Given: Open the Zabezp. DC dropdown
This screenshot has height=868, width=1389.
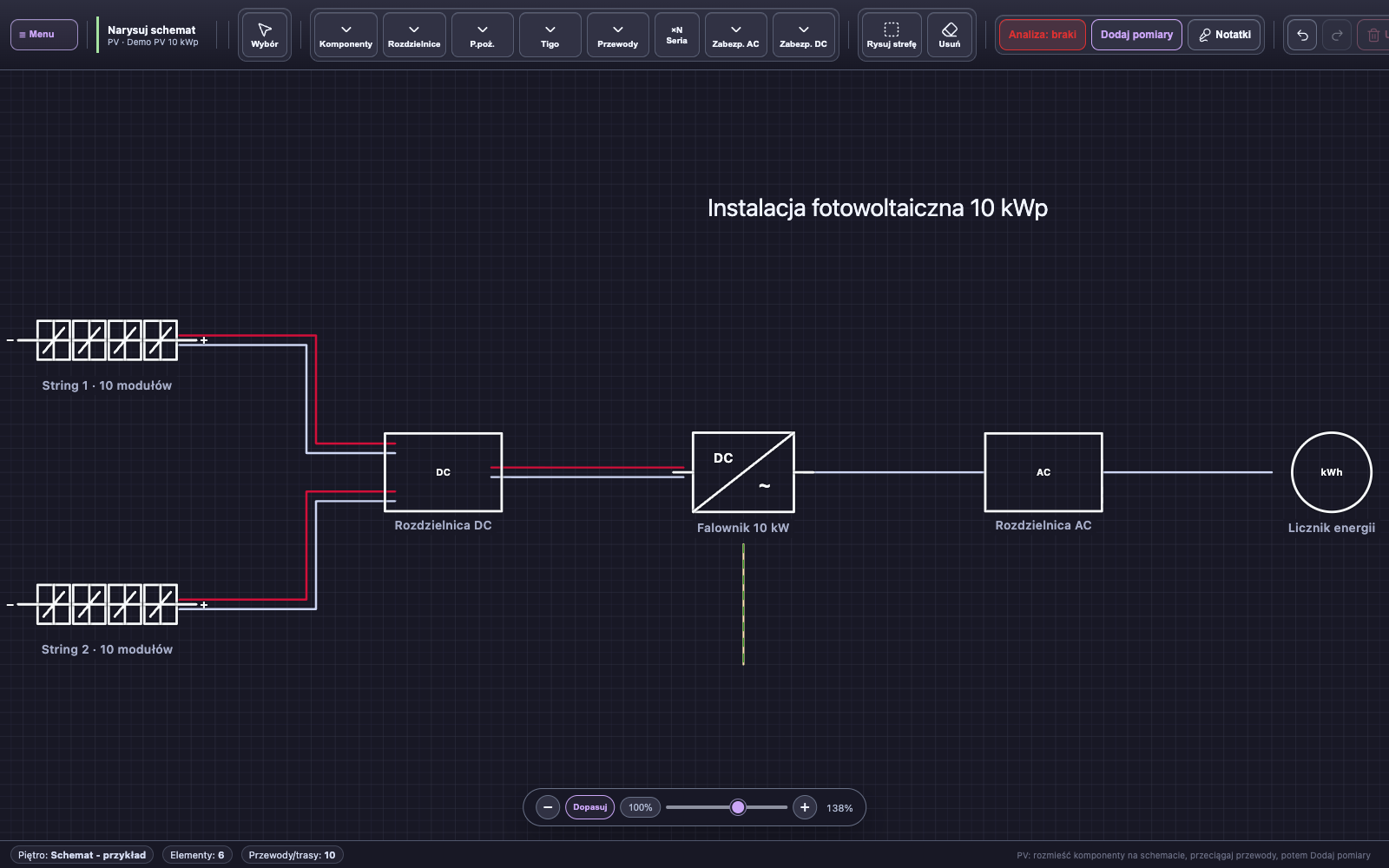Looking at the screenshot, I should [x=804, y=35].
